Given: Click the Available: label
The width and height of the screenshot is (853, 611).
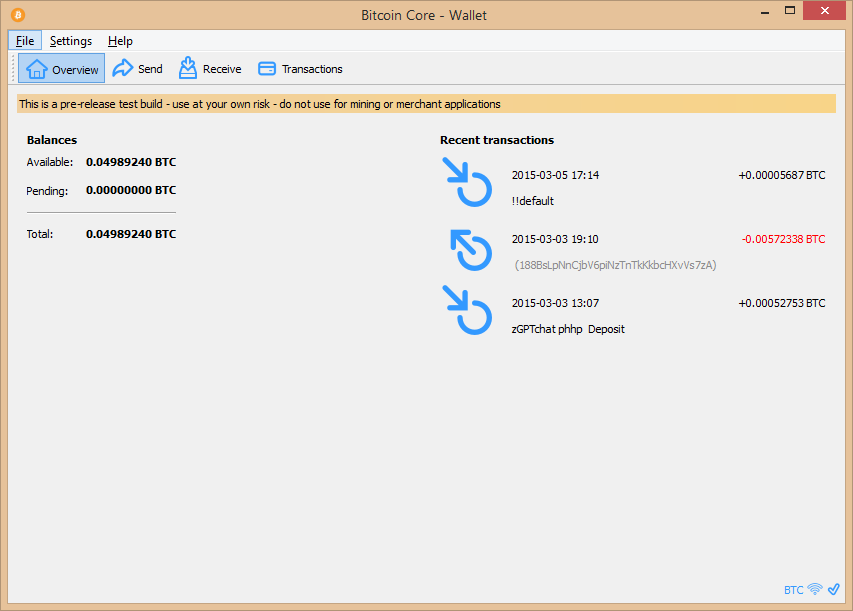Looking at the screenshot, I should 50,162.
